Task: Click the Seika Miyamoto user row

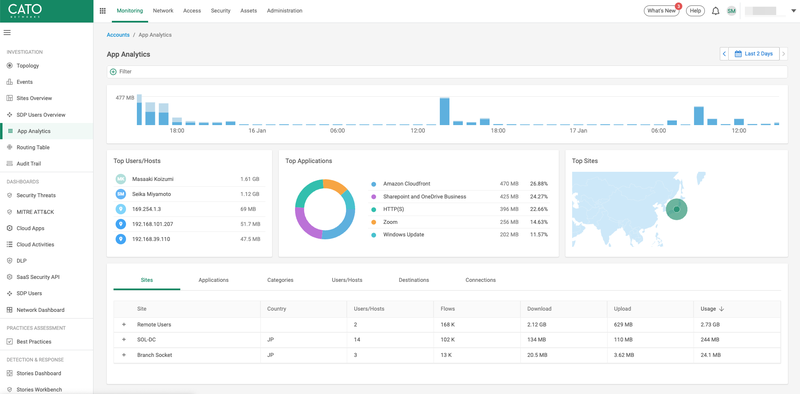Action: tap(189, 194)
